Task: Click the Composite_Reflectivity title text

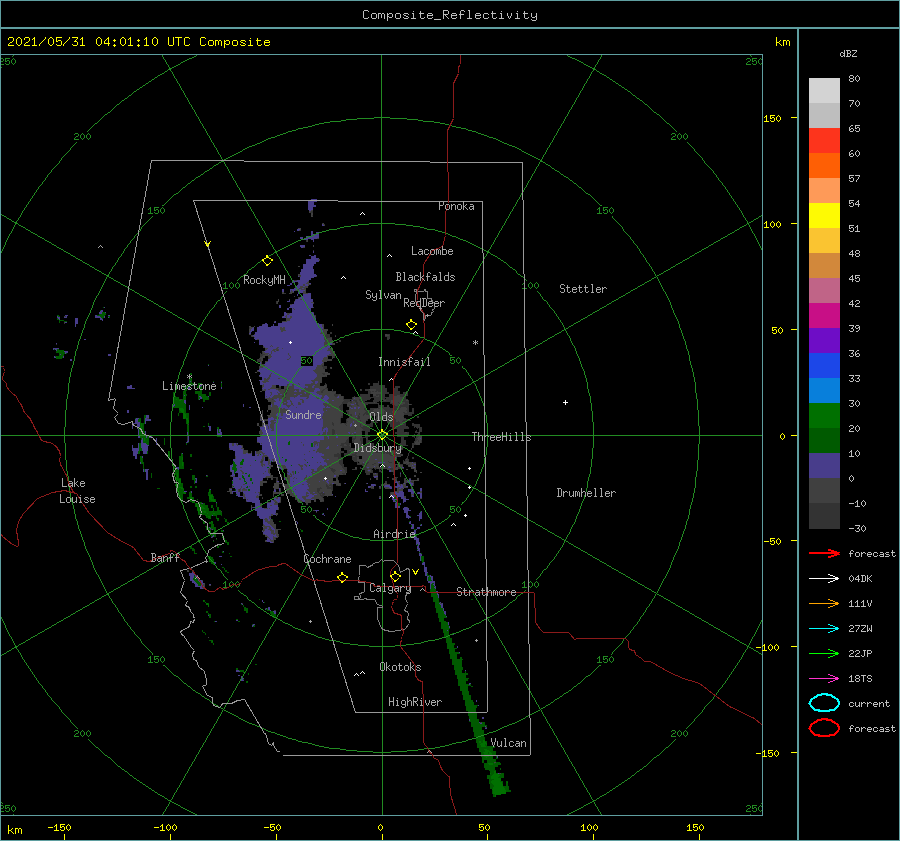Action: pos(450,15)
